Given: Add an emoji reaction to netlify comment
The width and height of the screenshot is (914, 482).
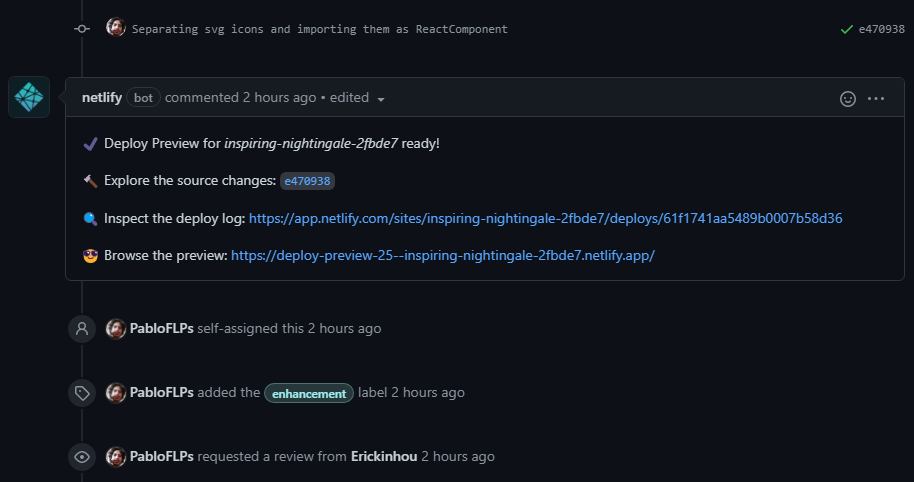Looking at the screenshot, I should pos(848,98).
